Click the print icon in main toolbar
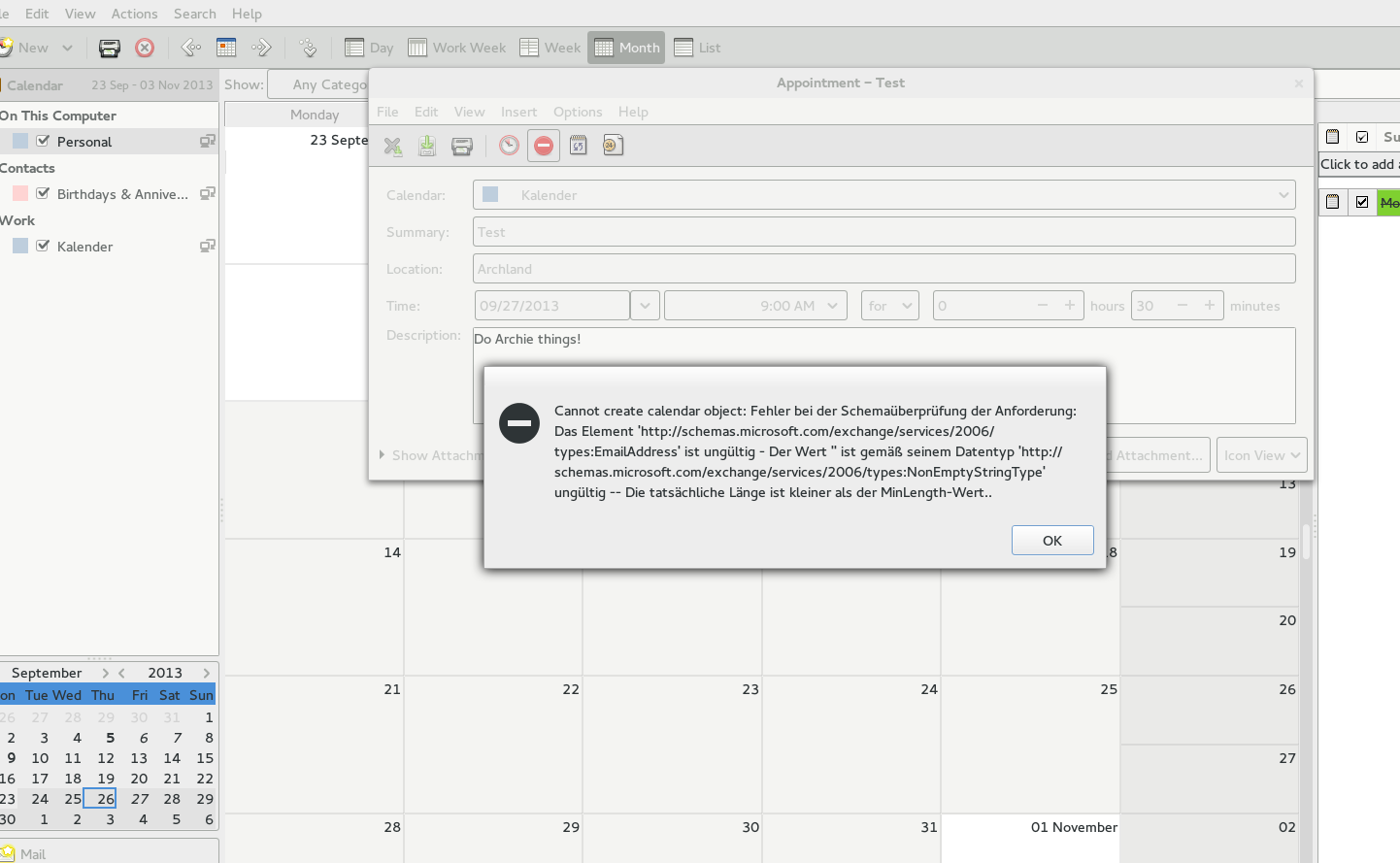The width and height of the screenshot is (1400, 863). [x=110, y=48]
